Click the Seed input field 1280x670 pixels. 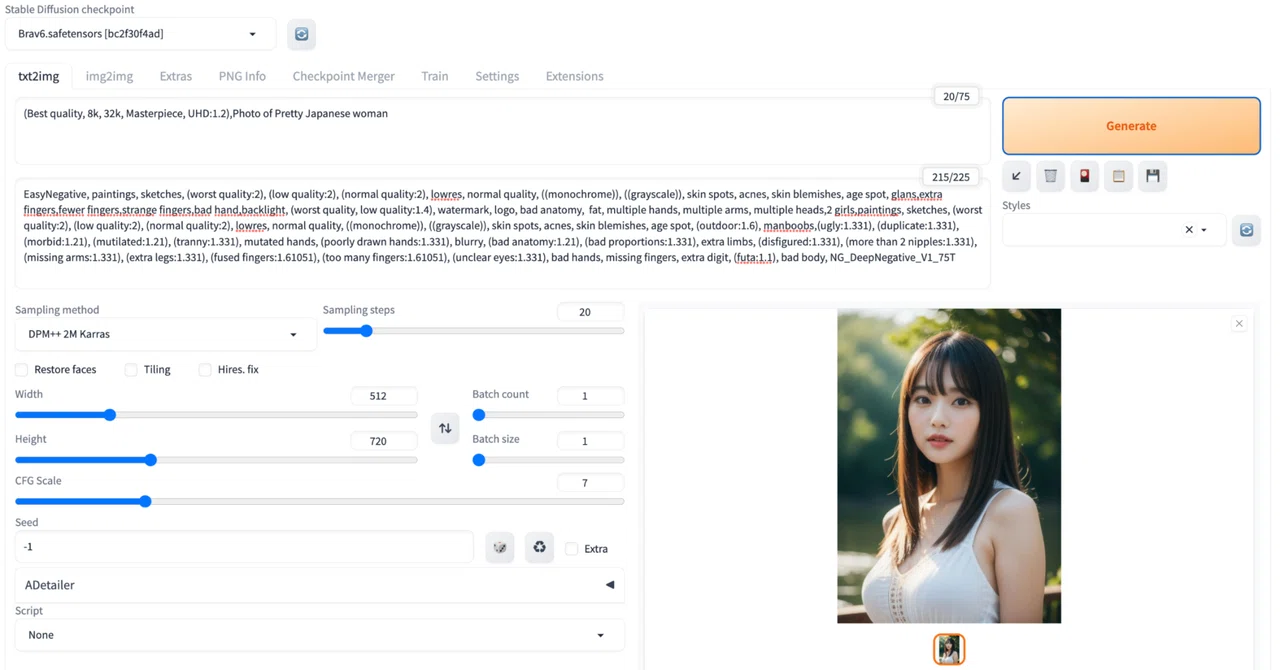244,547
